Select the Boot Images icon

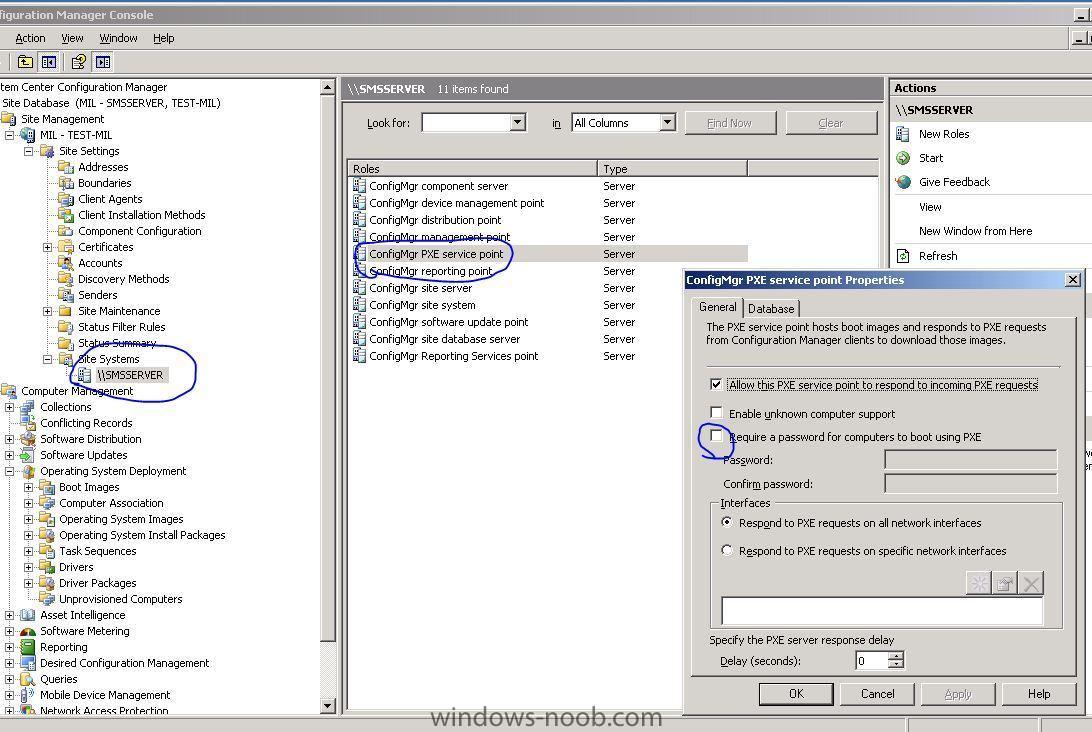[47, 487]
